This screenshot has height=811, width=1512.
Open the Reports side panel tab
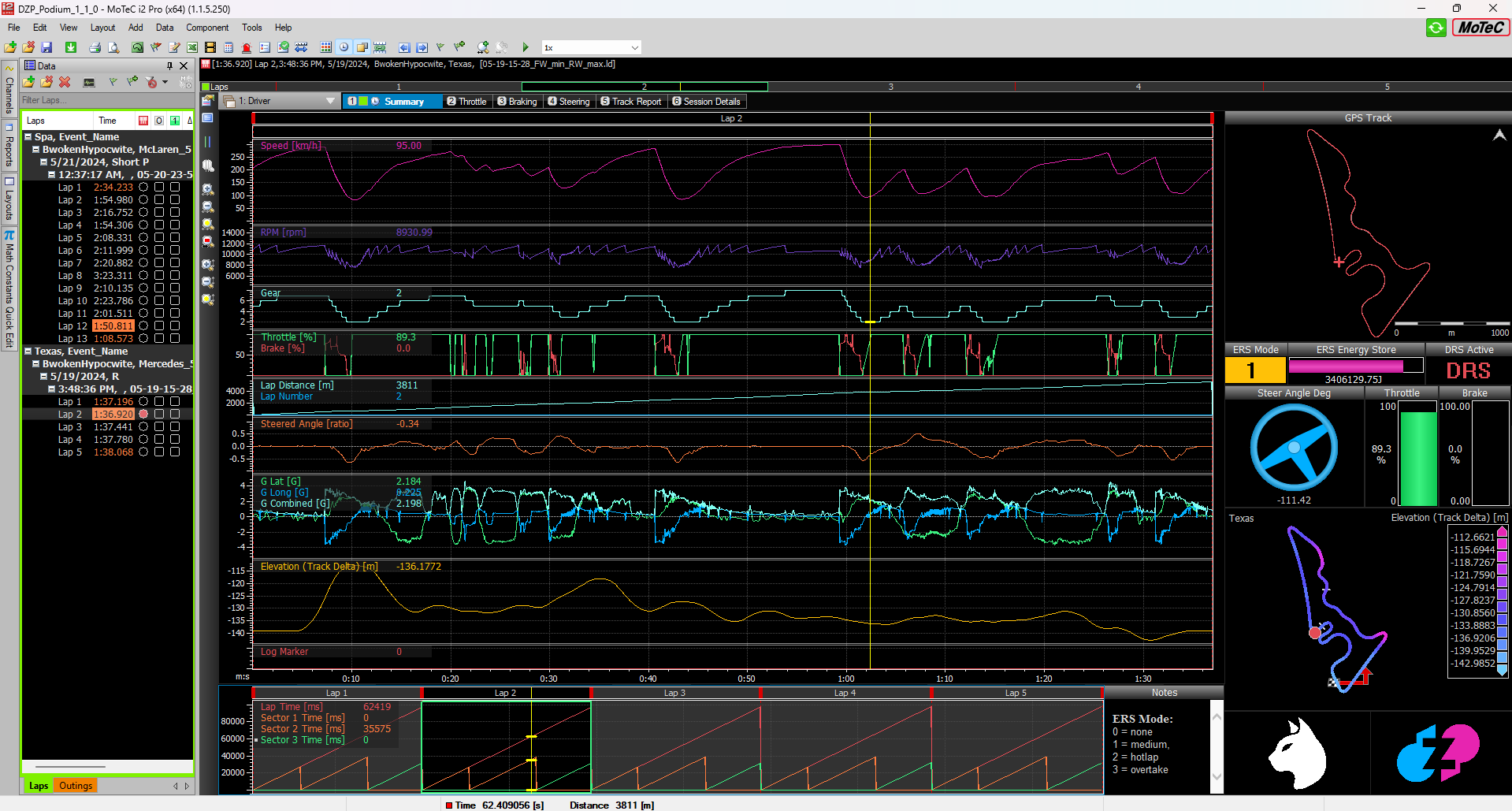click(9, 146)
